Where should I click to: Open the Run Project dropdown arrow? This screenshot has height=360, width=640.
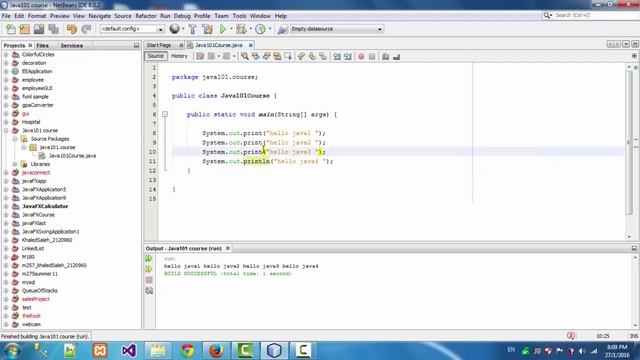231,29
